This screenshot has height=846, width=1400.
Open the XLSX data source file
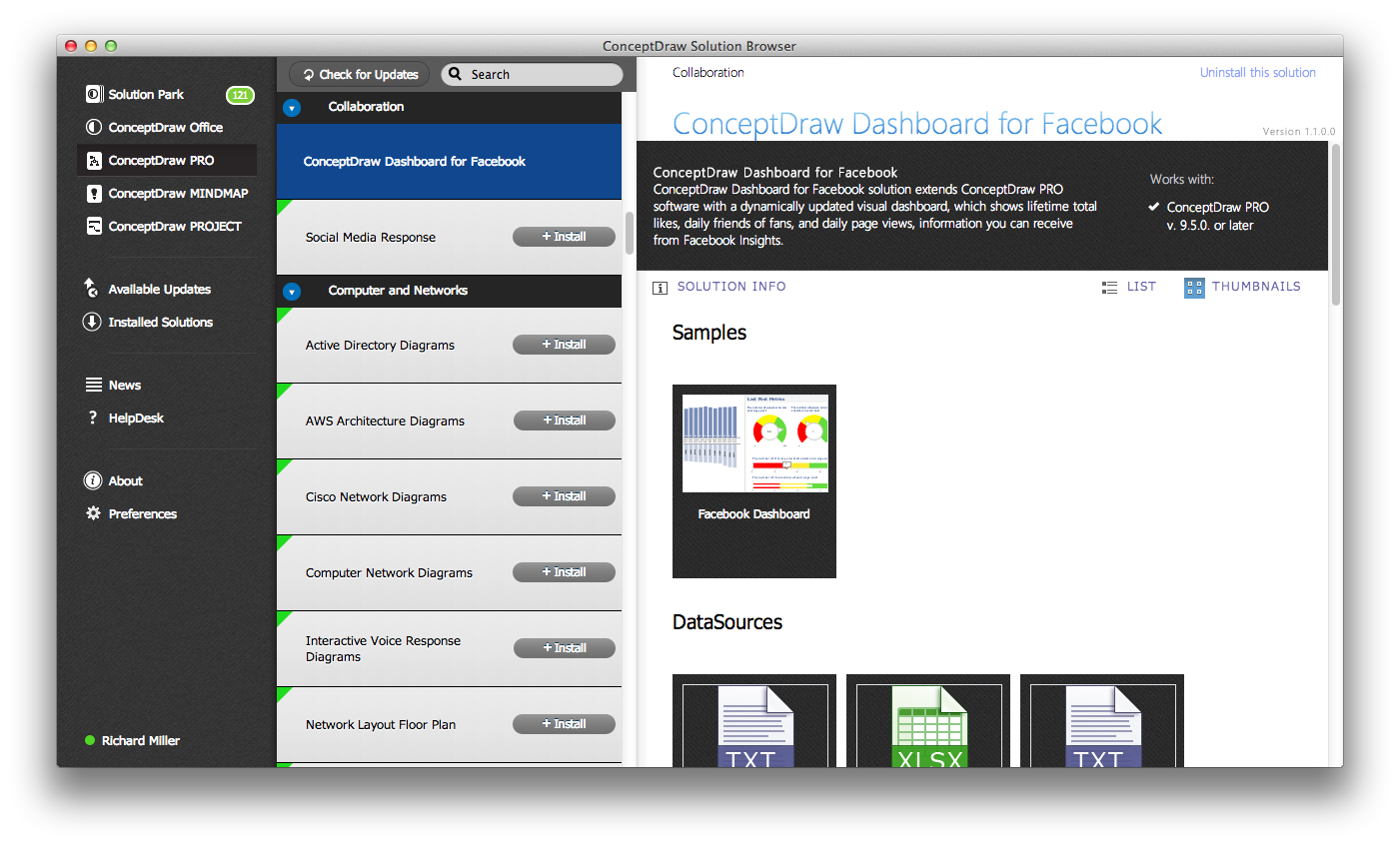pyautogui.click(x=928, y=721)
